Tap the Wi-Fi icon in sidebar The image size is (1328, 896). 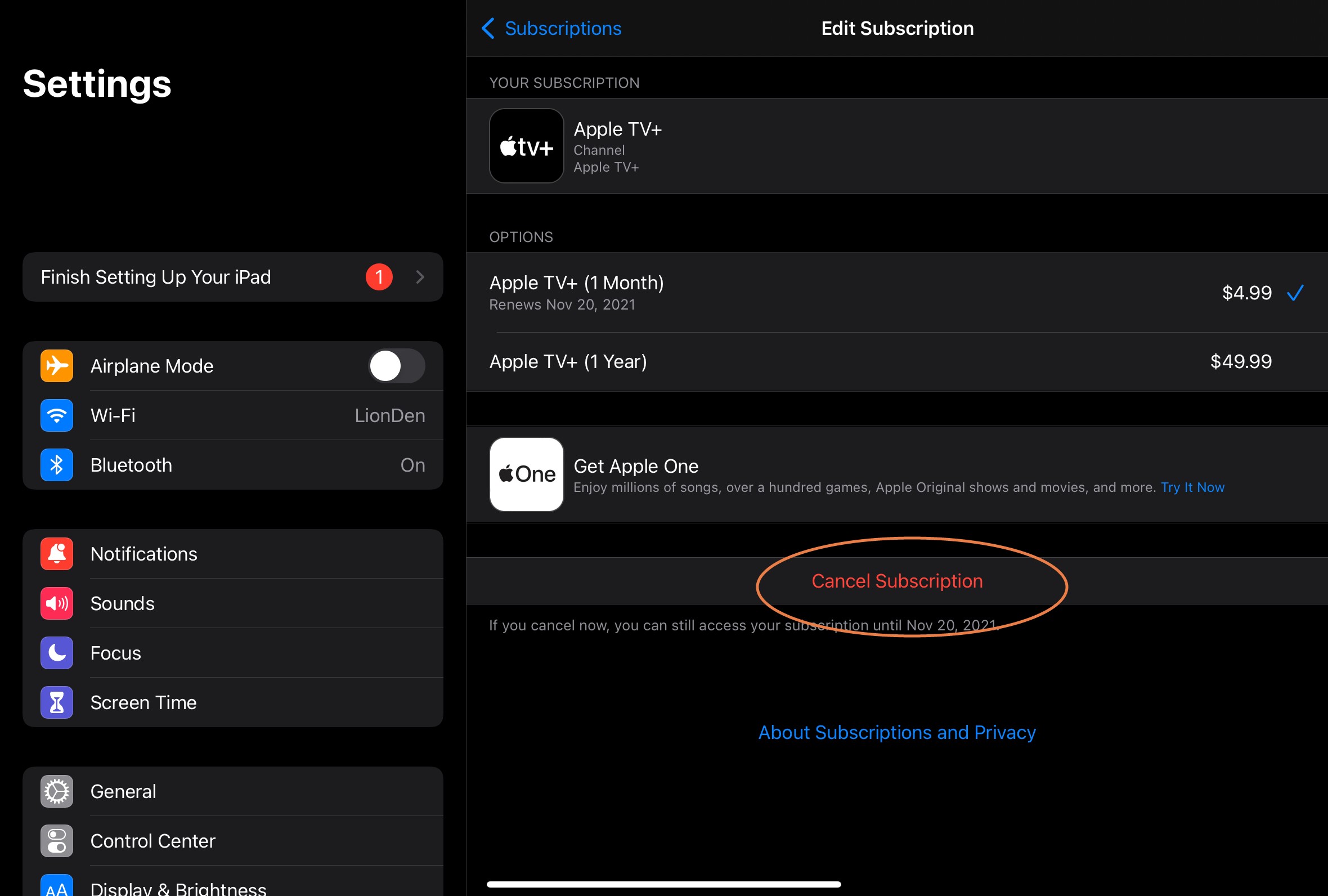point(56,415)
